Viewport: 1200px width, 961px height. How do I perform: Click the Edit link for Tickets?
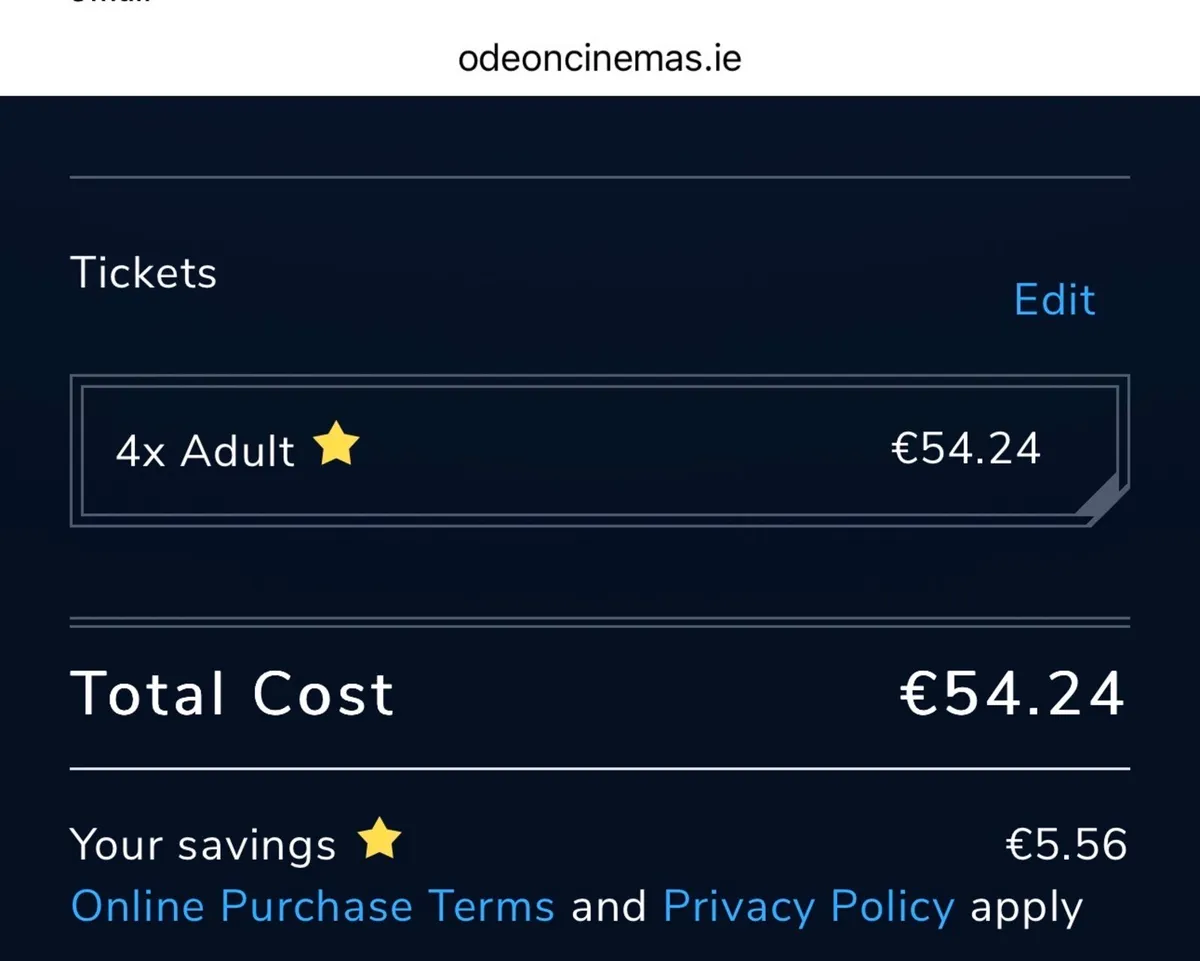(1054, 299)
